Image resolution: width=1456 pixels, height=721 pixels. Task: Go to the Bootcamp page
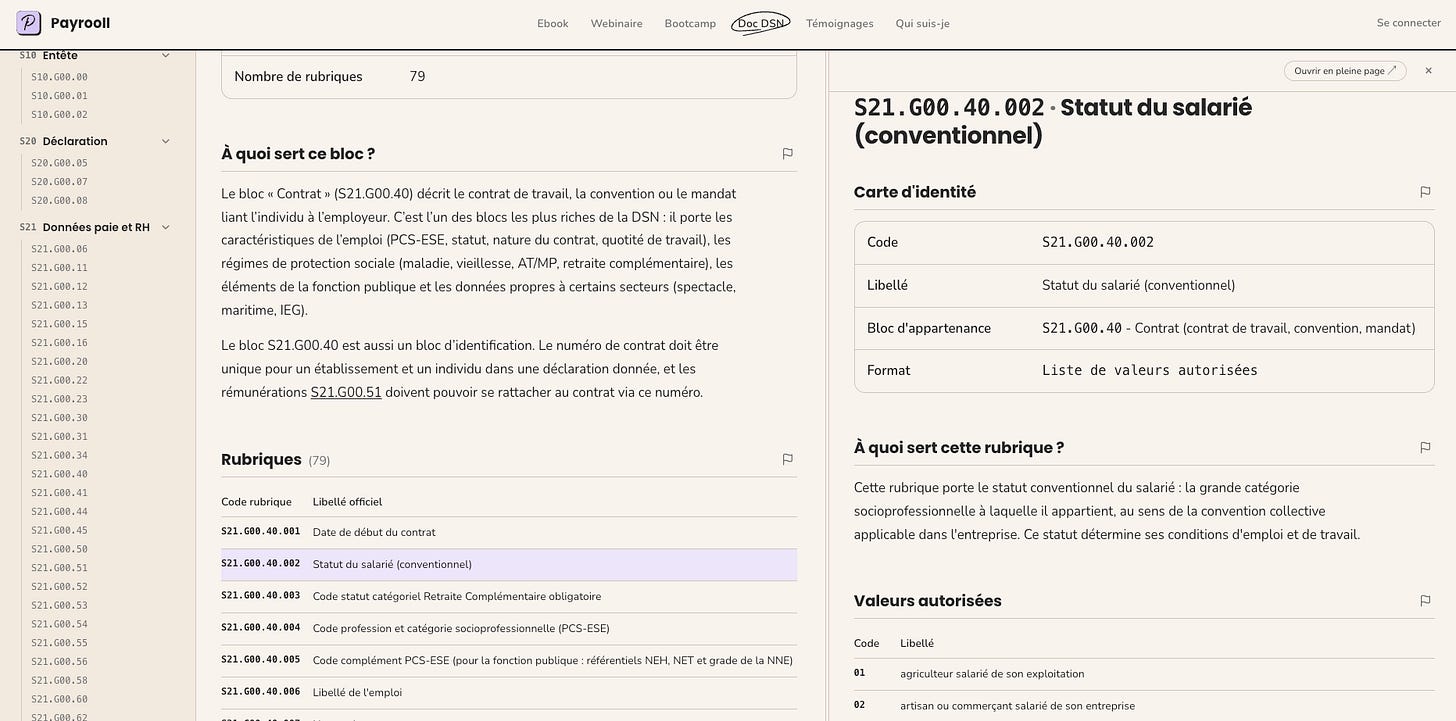tap(690, 23)
